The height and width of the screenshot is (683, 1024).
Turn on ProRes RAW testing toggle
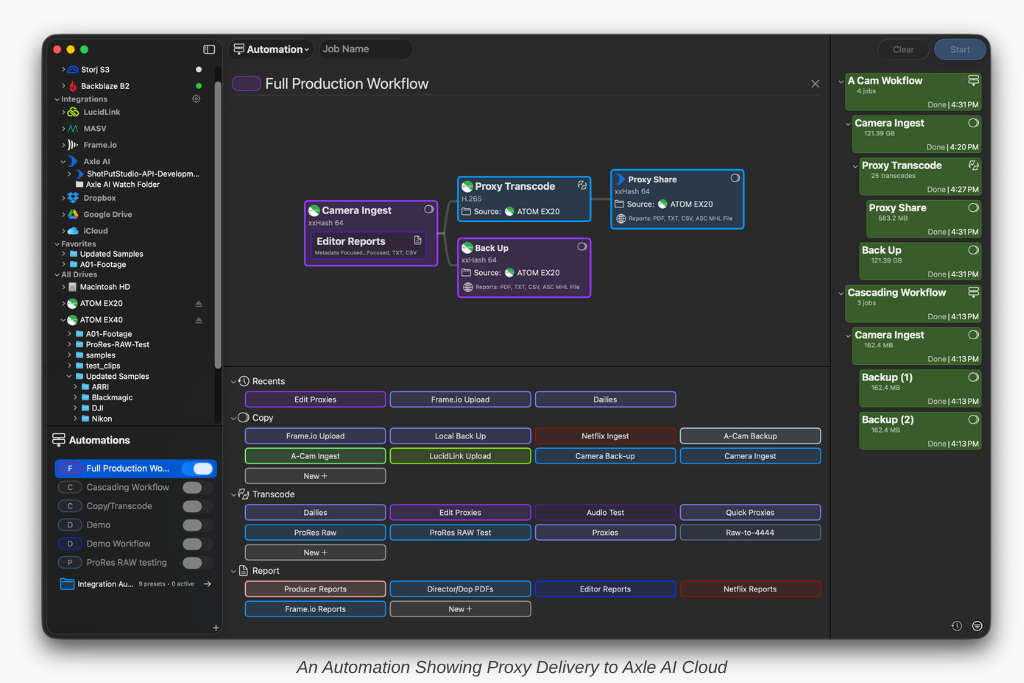click(x=192, y=563)
